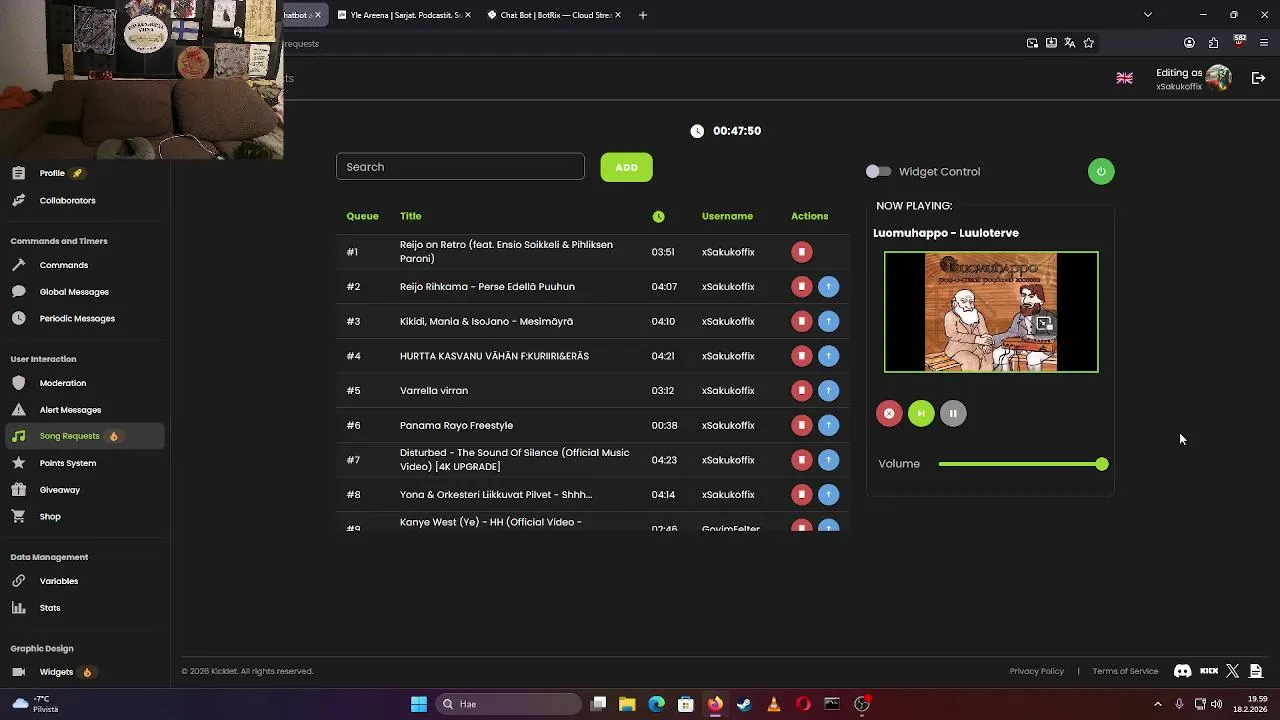Move Panama Rayo Freestyle up

(x=828, y=425)
